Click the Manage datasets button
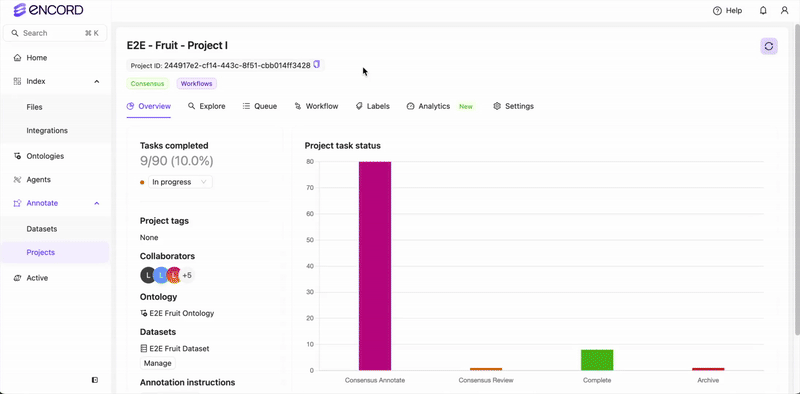 pos(158,363)
